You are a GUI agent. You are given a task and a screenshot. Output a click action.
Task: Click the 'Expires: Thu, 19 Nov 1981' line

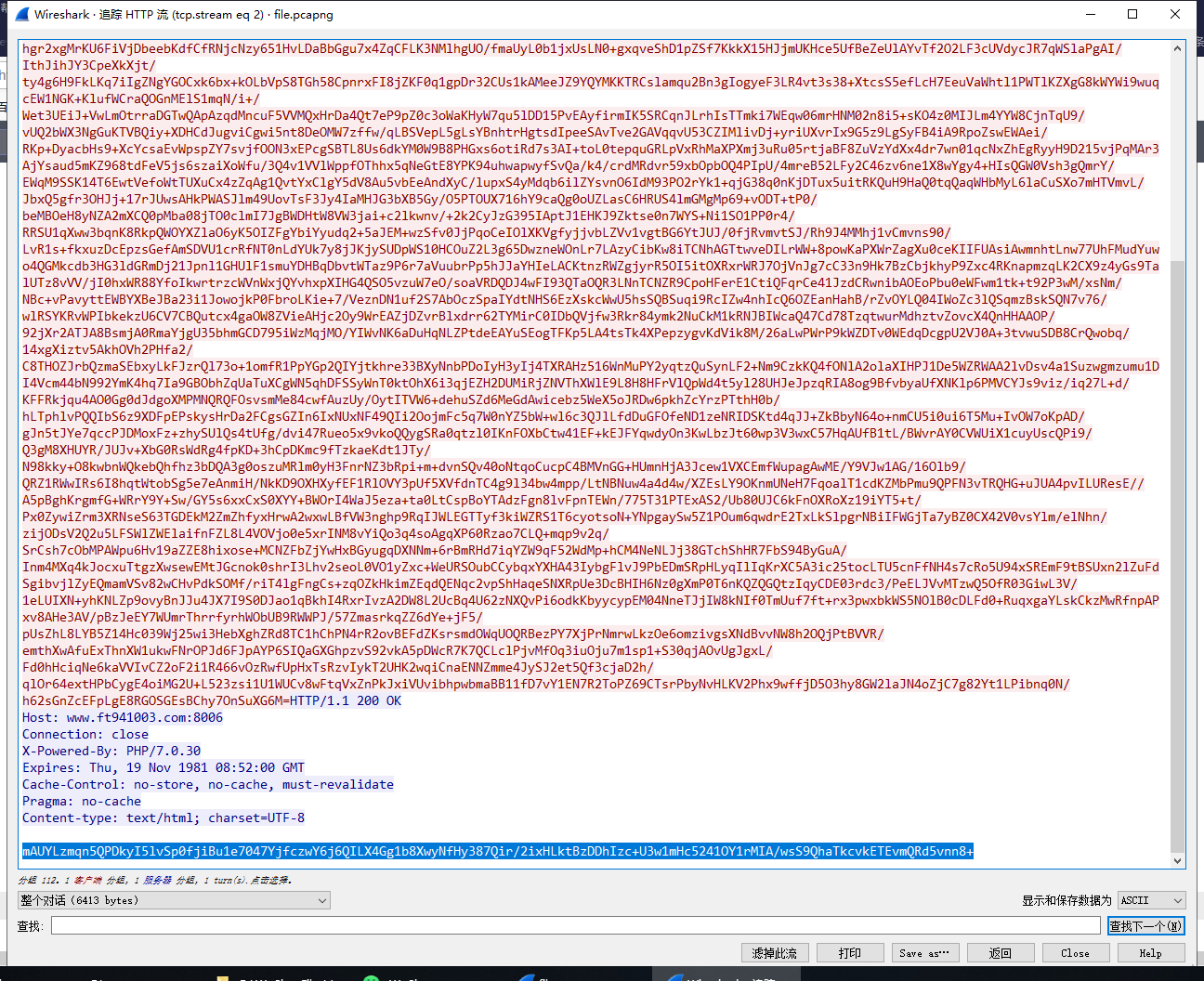coord(164,767)
